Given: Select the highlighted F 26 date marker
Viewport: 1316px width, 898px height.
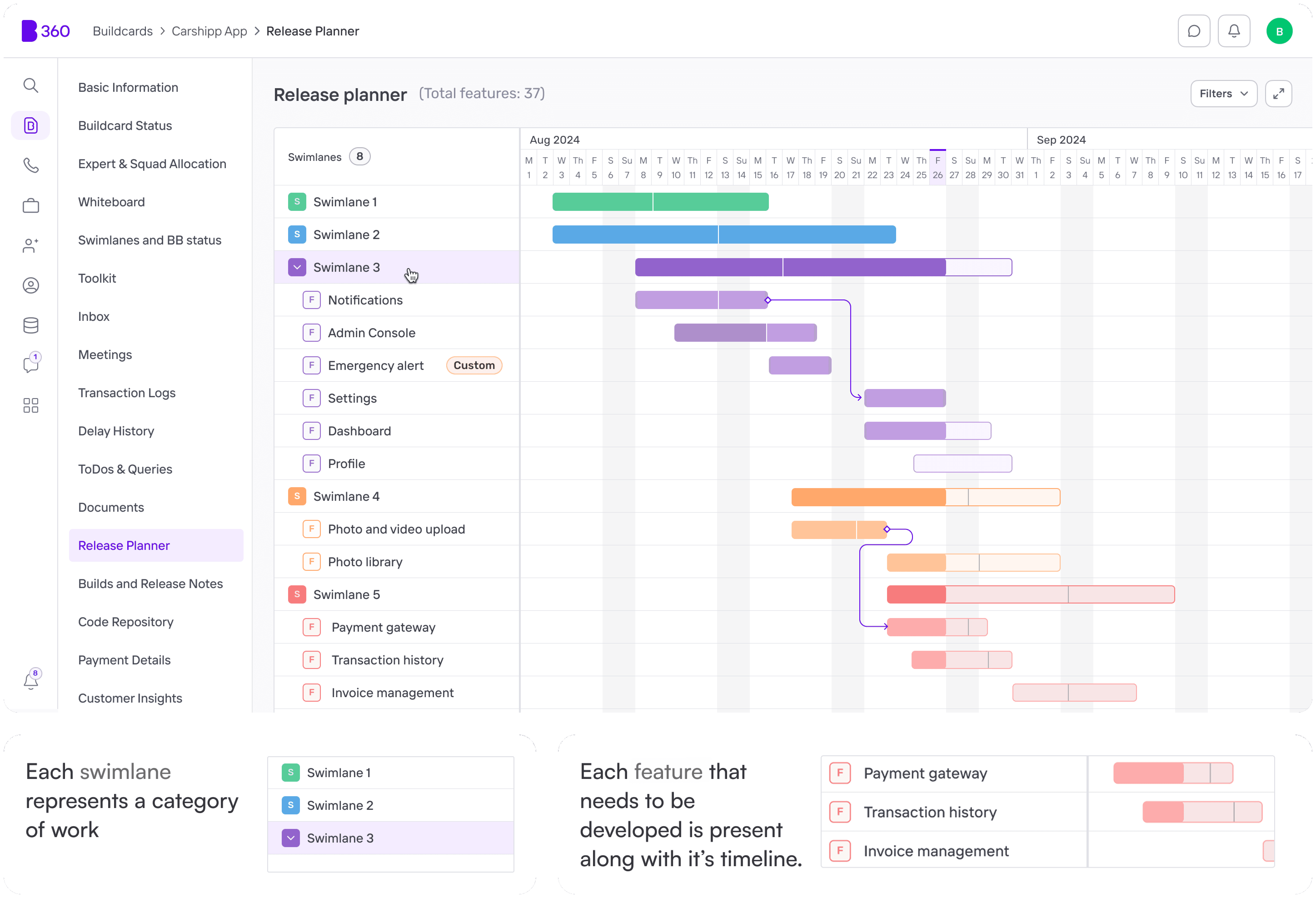Looking at the screenshot, I should [937, 168].
